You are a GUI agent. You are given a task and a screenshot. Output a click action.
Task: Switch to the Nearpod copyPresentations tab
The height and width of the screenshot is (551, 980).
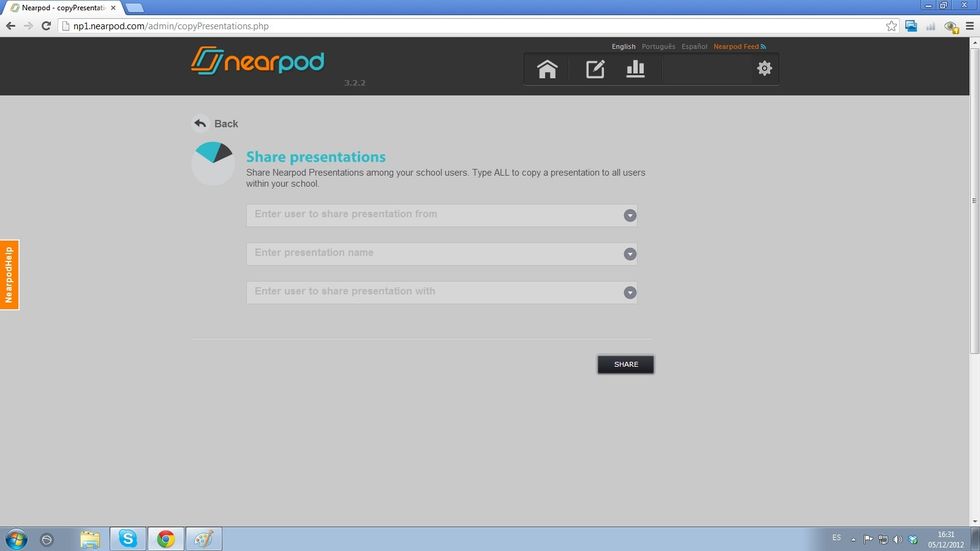click(62, 7)
